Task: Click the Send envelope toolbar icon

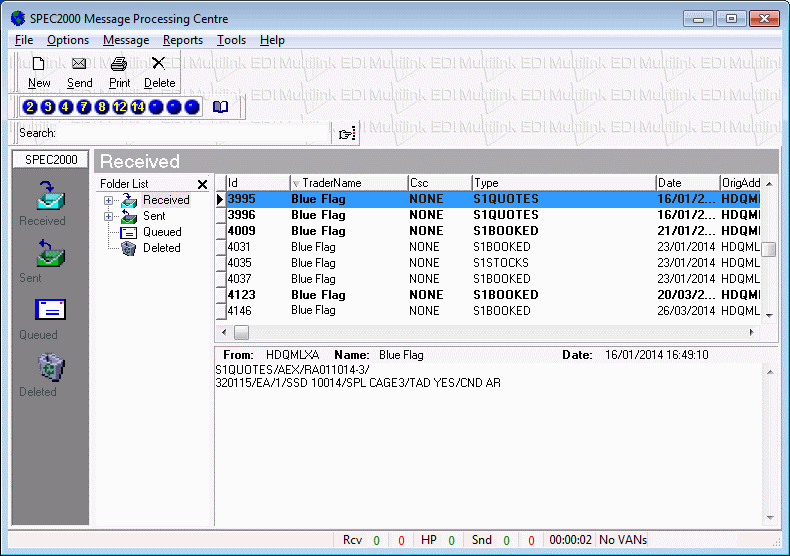Action: coord(79,65)
